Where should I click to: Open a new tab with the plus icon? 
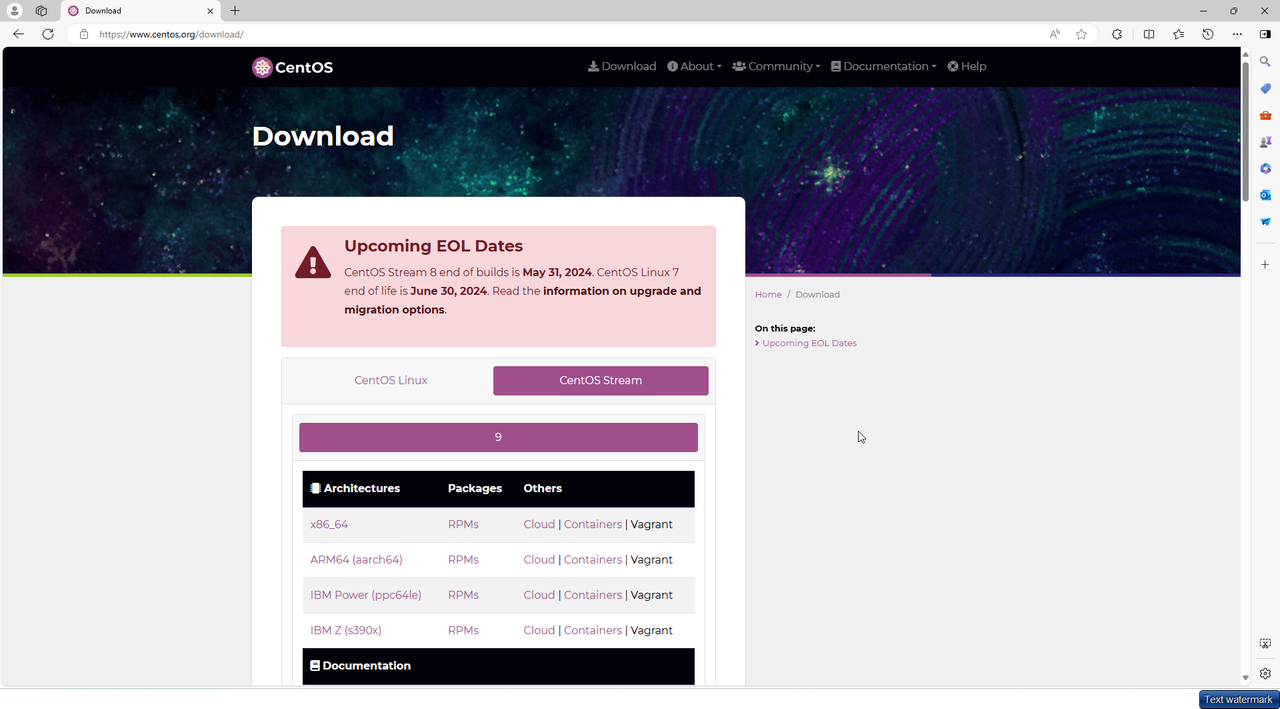point(235,11)
